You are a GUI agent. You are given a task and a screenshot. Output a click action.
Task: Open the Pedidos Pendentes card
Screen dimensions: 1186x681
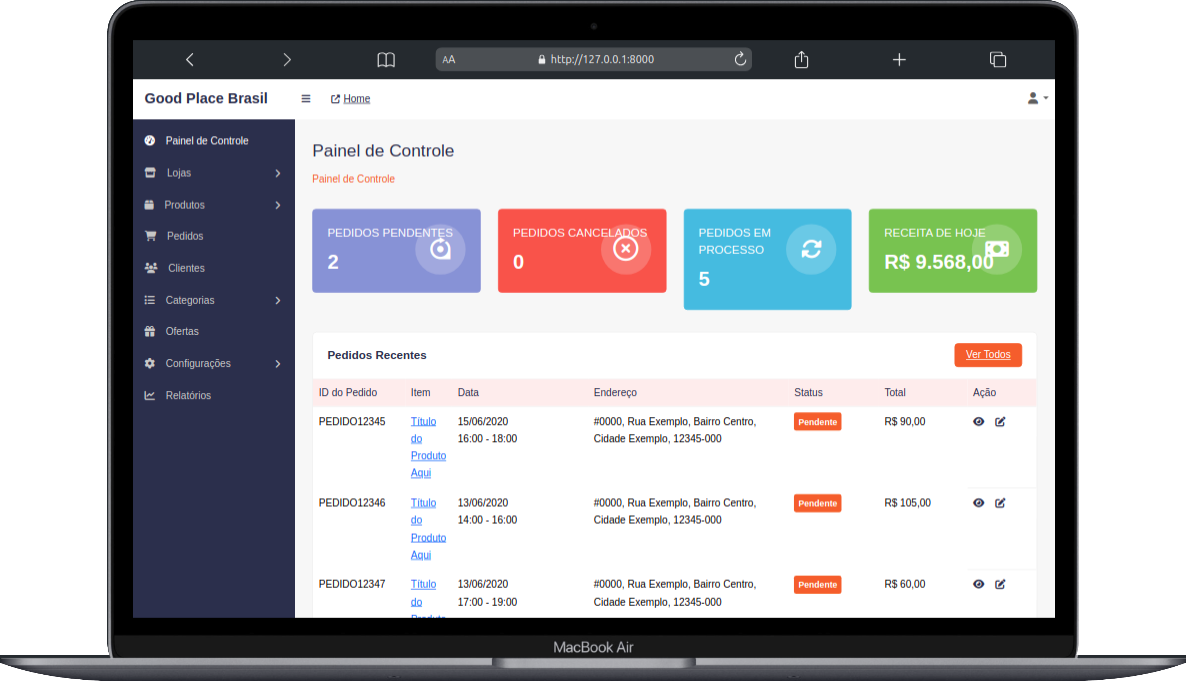pos(396,250)
